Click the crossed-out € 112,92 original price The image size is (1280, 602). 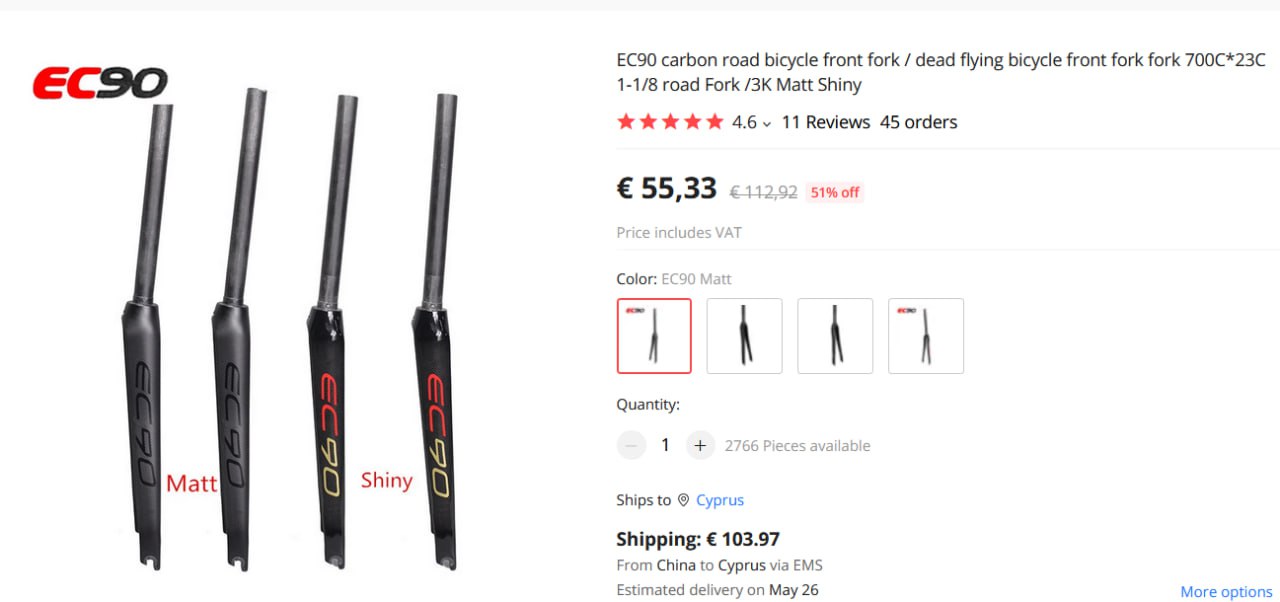[x=763, y=192]
